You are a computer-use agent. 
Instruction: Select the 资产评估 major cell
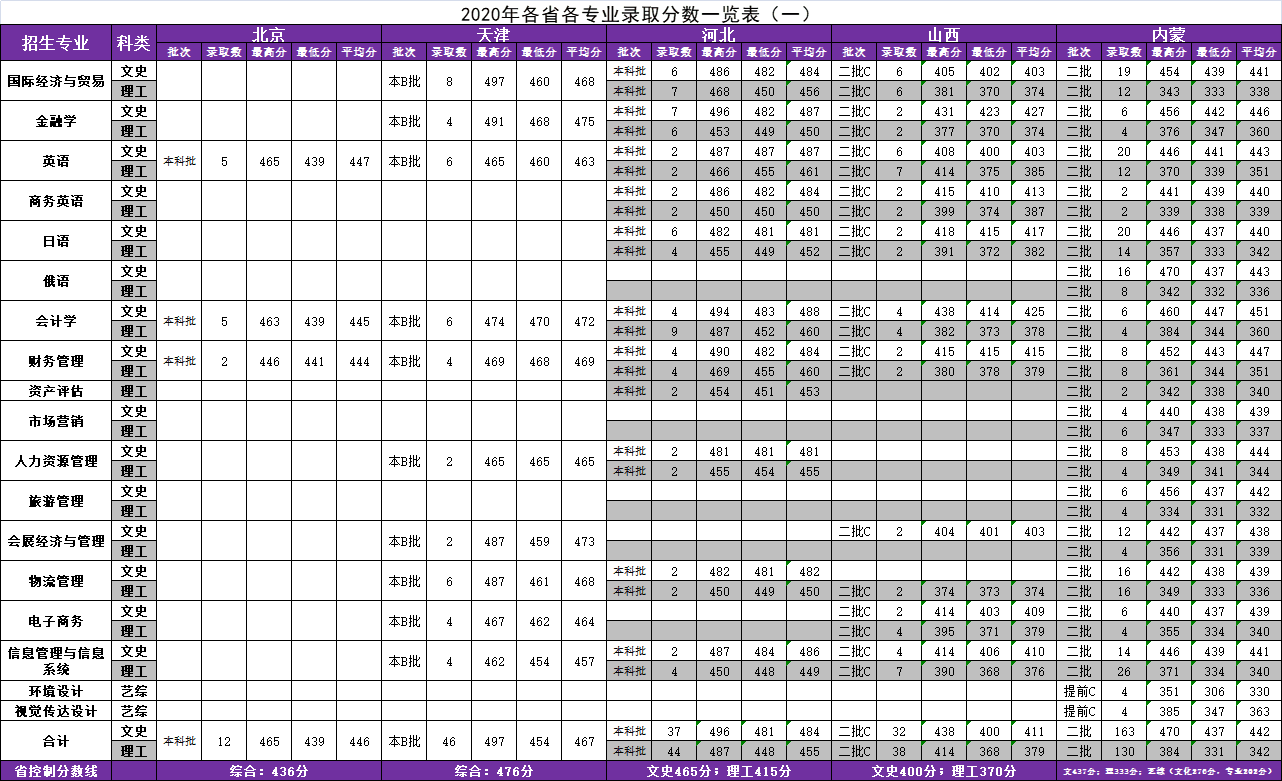pos(56,391)
